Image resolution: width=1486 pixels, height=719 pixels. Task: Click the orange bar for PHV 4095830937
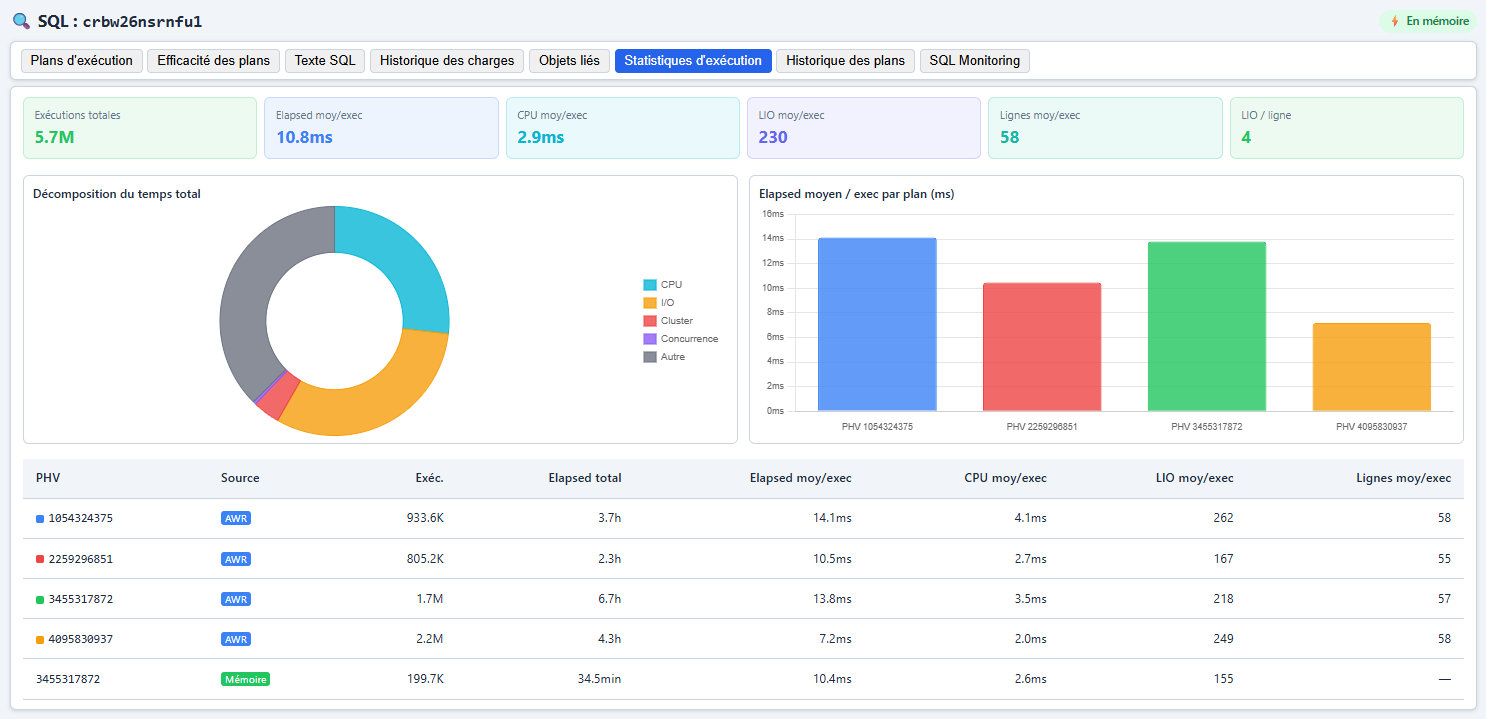click(x=1371, y=367)
